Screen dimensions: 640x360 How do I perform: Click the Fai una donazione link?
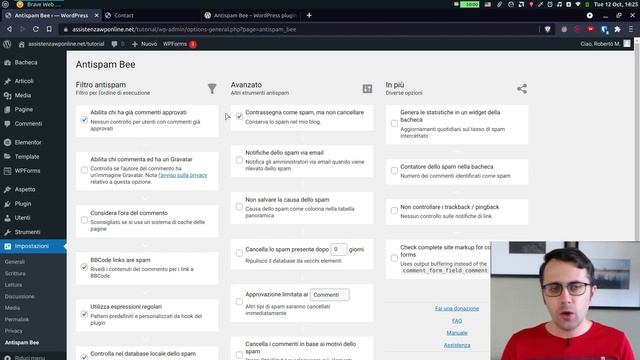click(457, 309)
